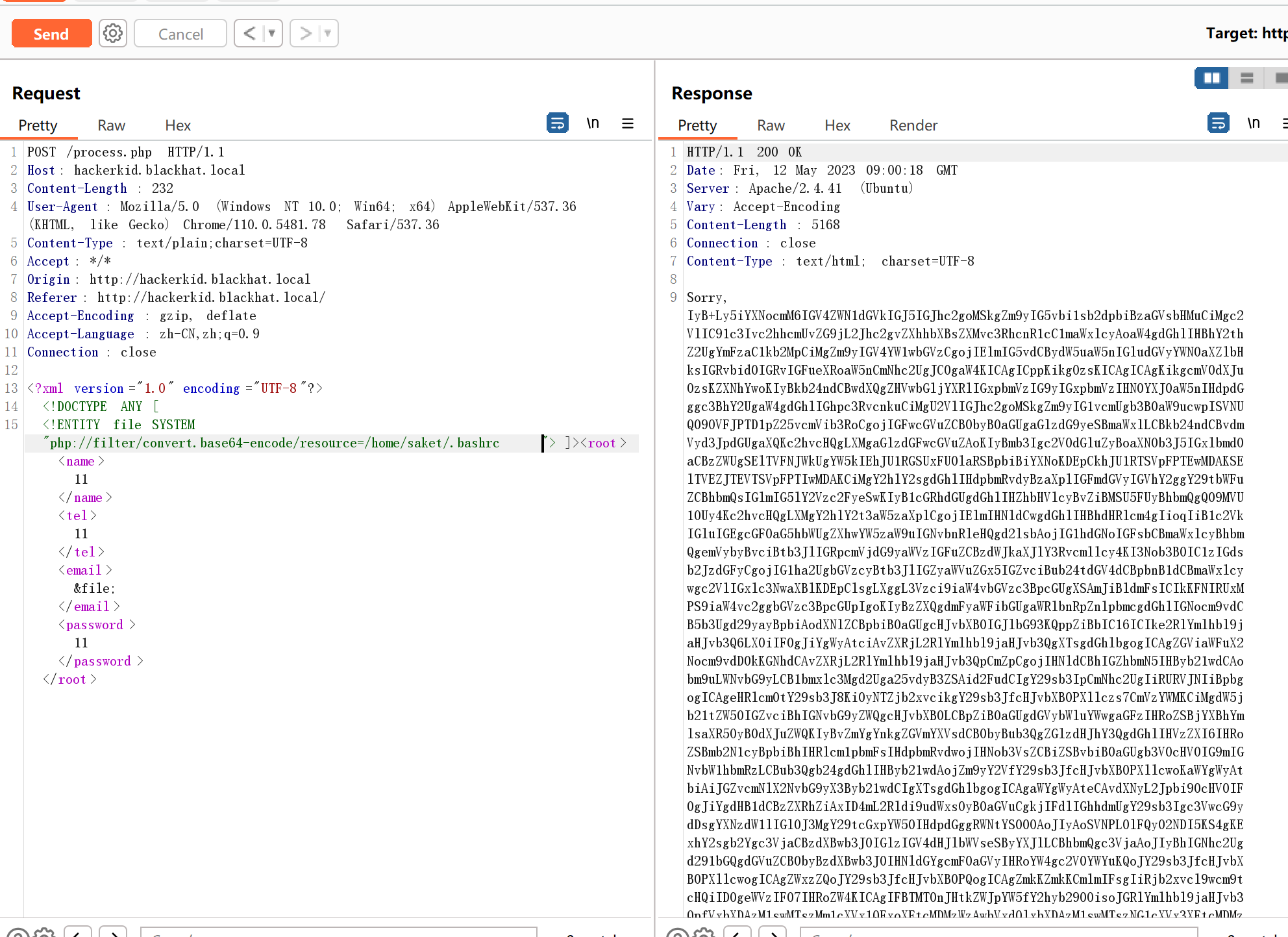Select the Request Pretty tab

tap(38, 125)
